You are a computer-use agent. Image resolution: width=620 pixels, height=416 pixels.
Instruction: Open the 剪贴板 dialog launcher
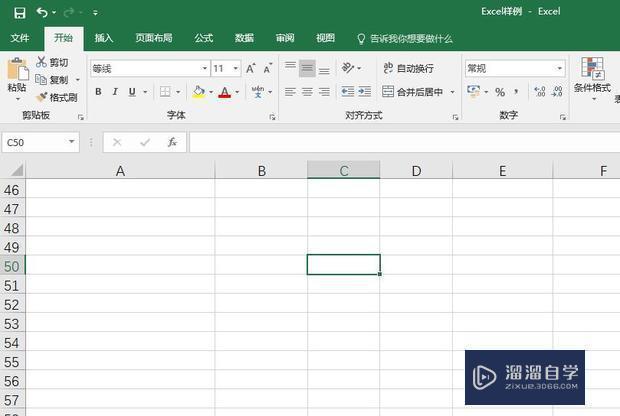81,117
